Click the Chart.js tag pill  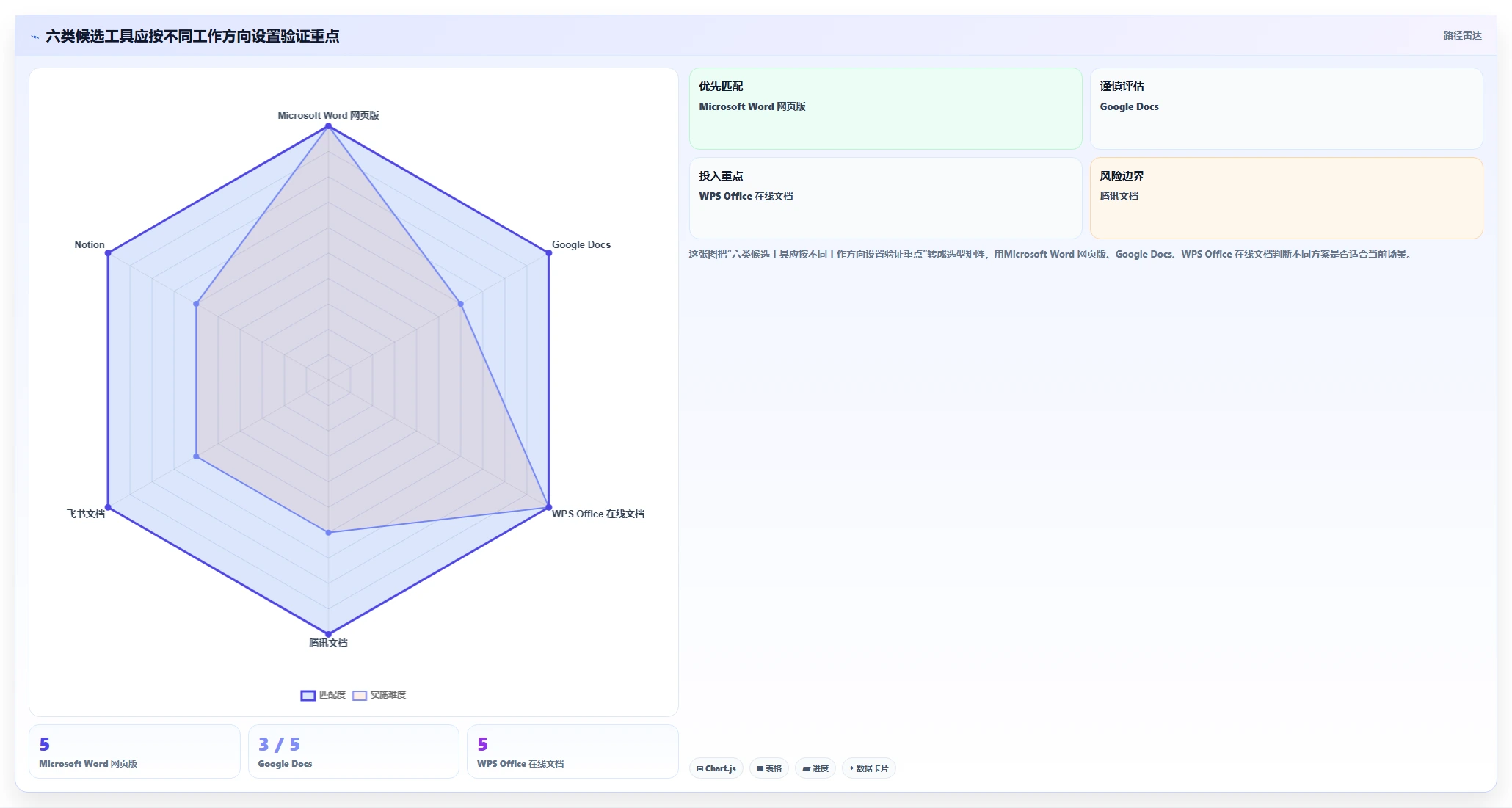coord(716,768)
